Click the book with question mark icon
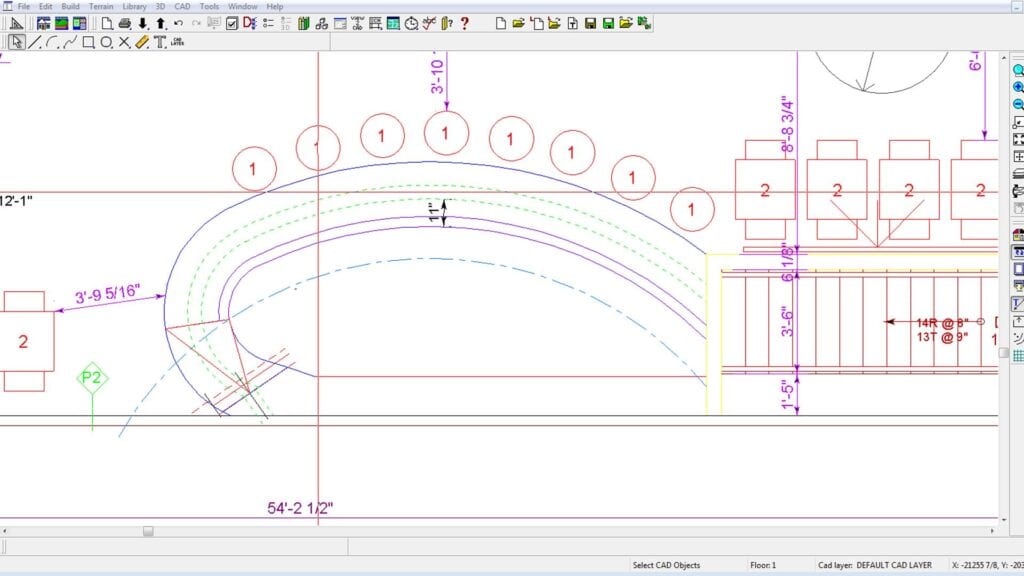The width and height of the screenshot is (1024, 576). click(x=447, y=24)
